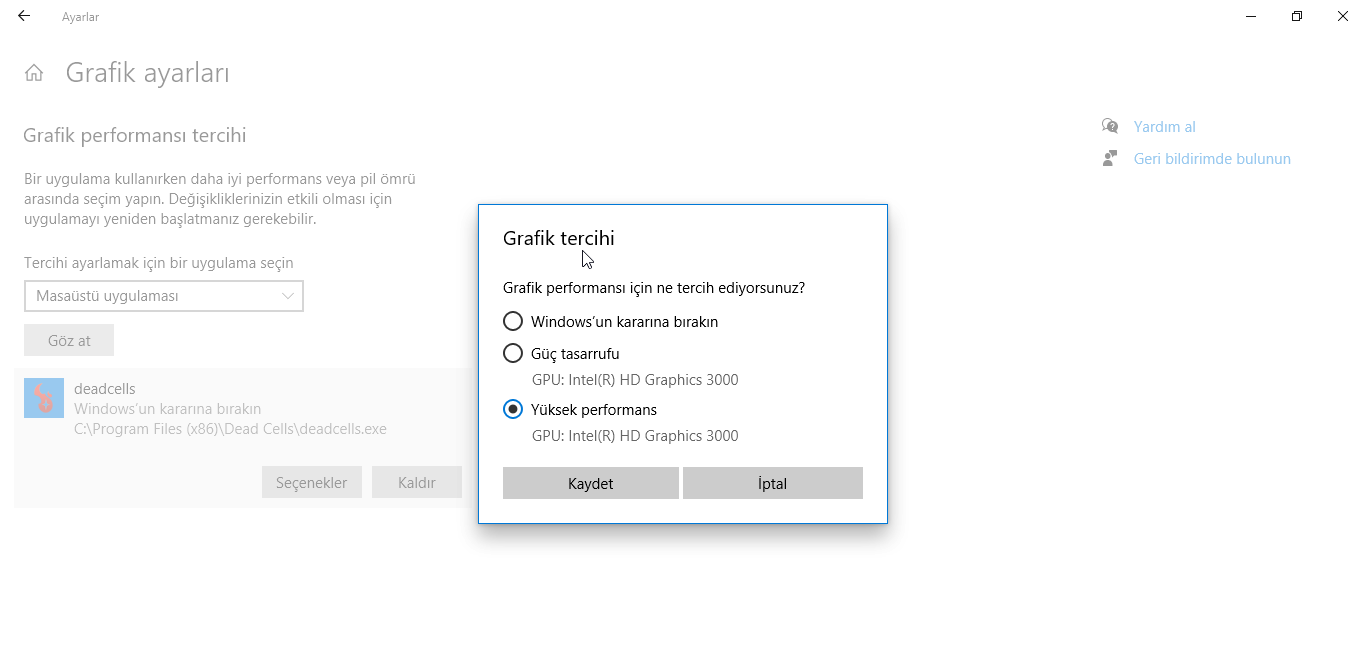Open the Masaüstü uygulaması dropdown

coord(164,296)
